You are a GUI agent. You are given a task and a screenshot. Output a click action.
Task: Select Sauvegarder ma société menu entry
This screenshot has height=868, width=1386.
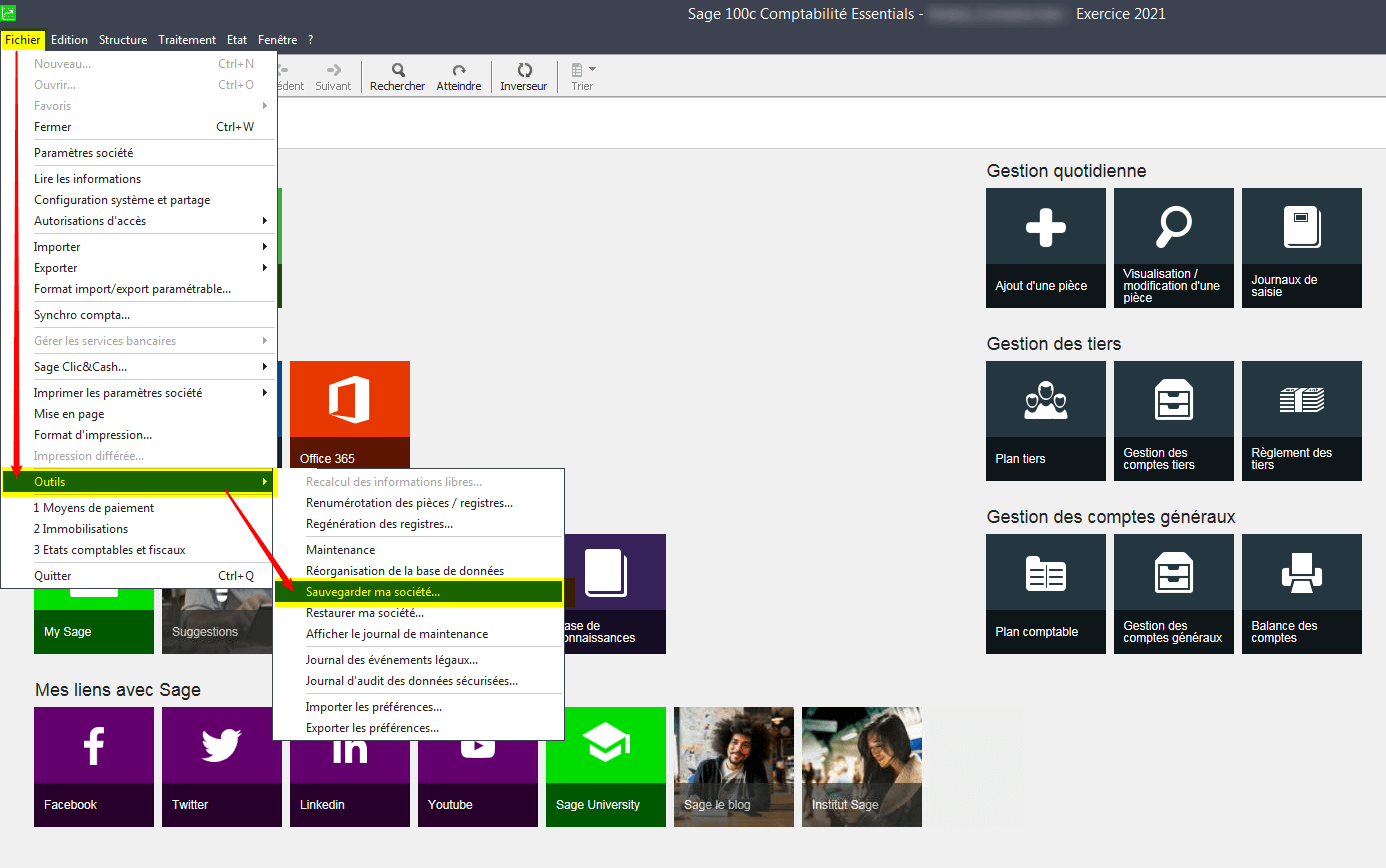[x=372, y=592]
